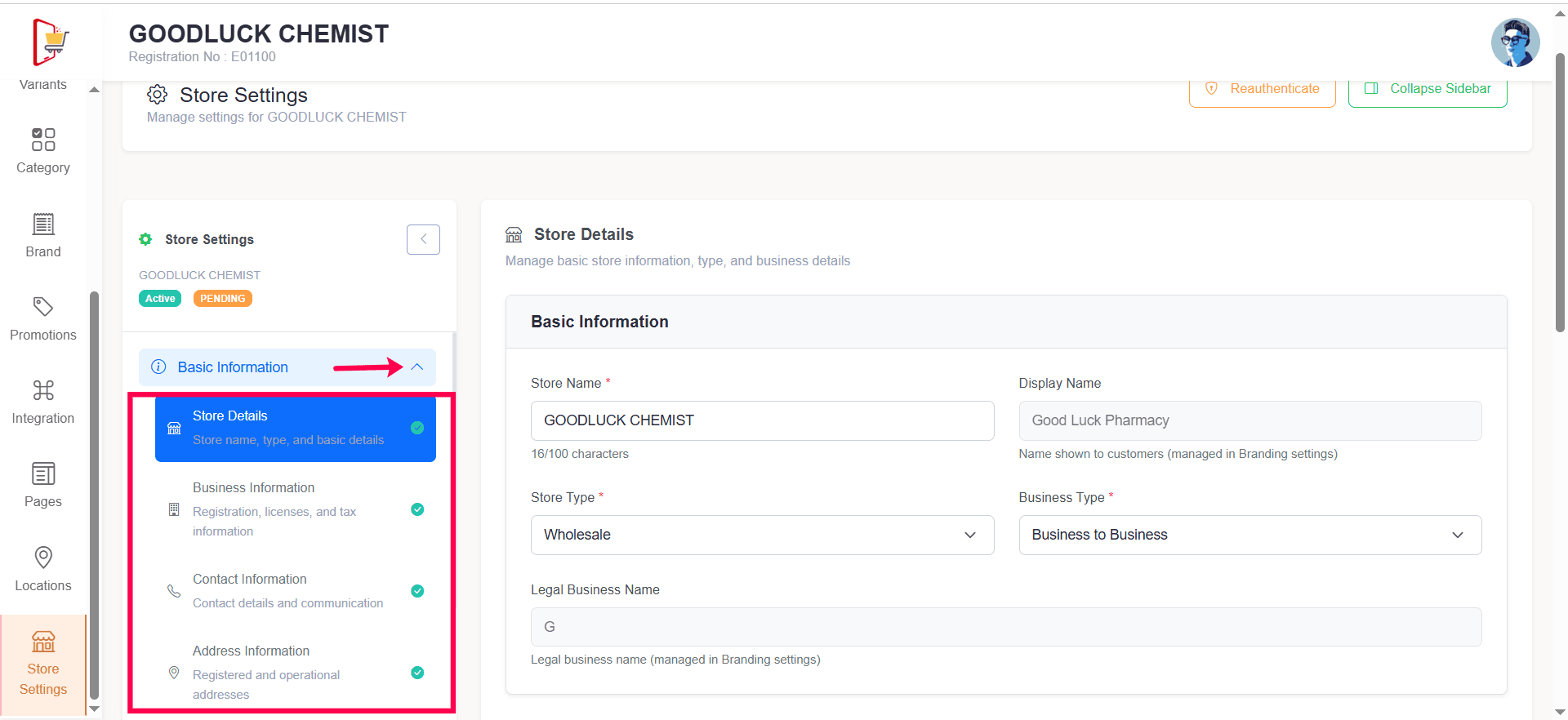Open the Business Type dropdown
The height and width of the screenshot is (720, 1568).
(x=1249, y=535)
